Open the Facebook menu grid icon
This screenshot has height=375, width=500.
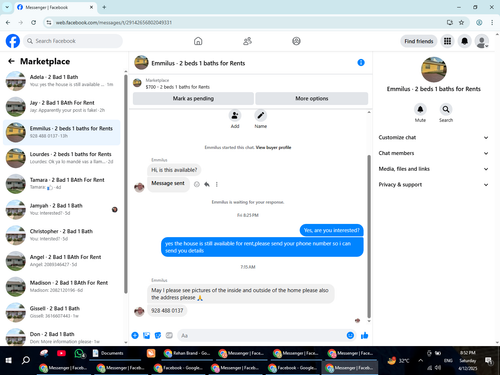pos(447,41)
